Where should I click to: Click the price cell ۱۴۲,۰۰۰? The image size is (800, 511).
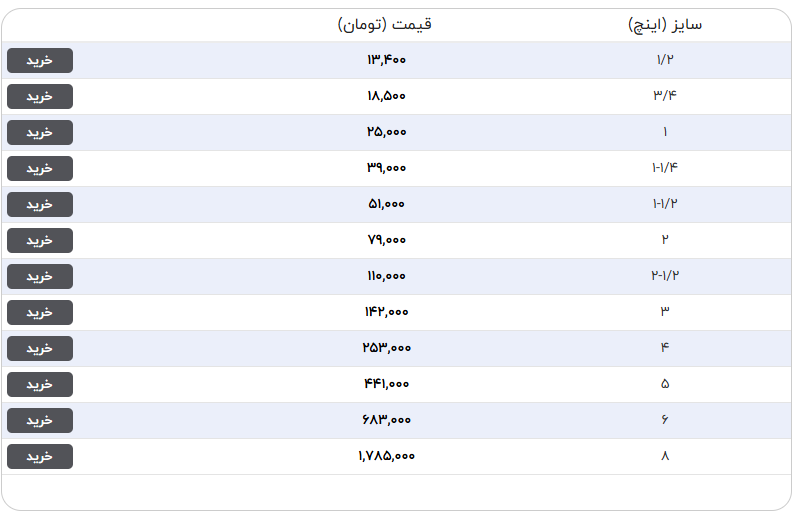[386, 312]
